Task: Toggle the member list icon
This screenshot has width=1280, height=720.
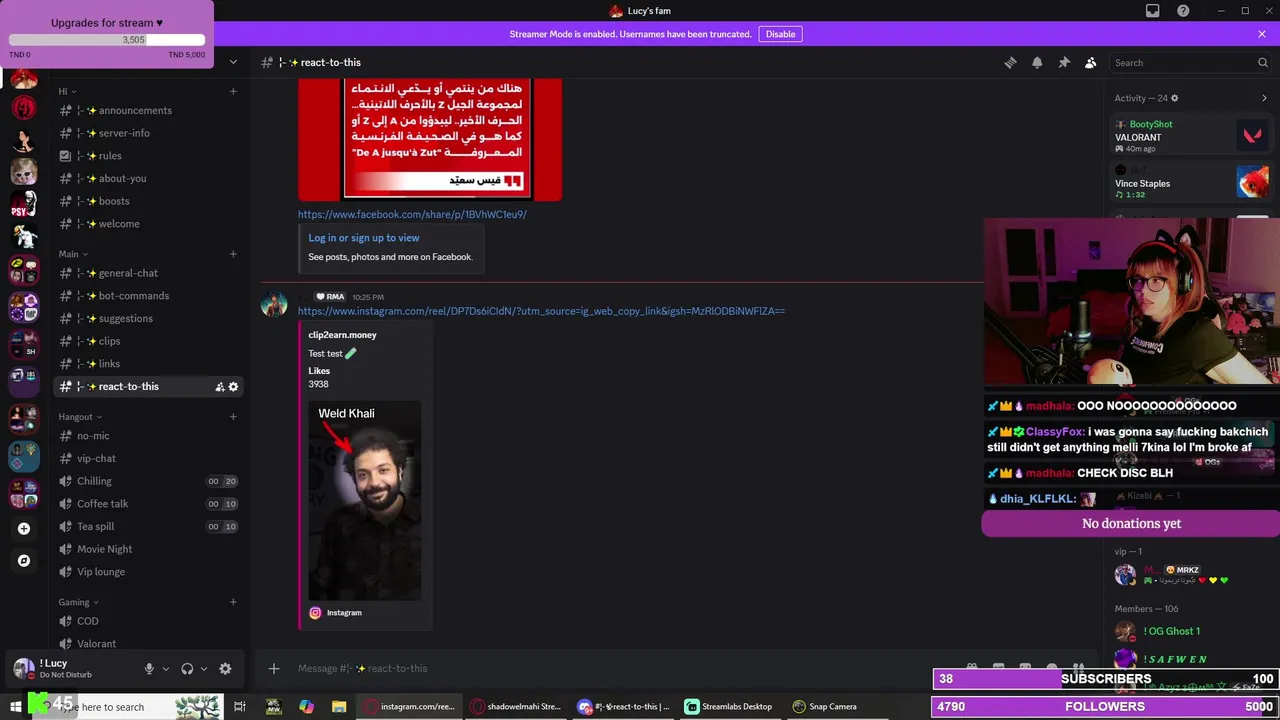Action: (x=1091, y=62)
